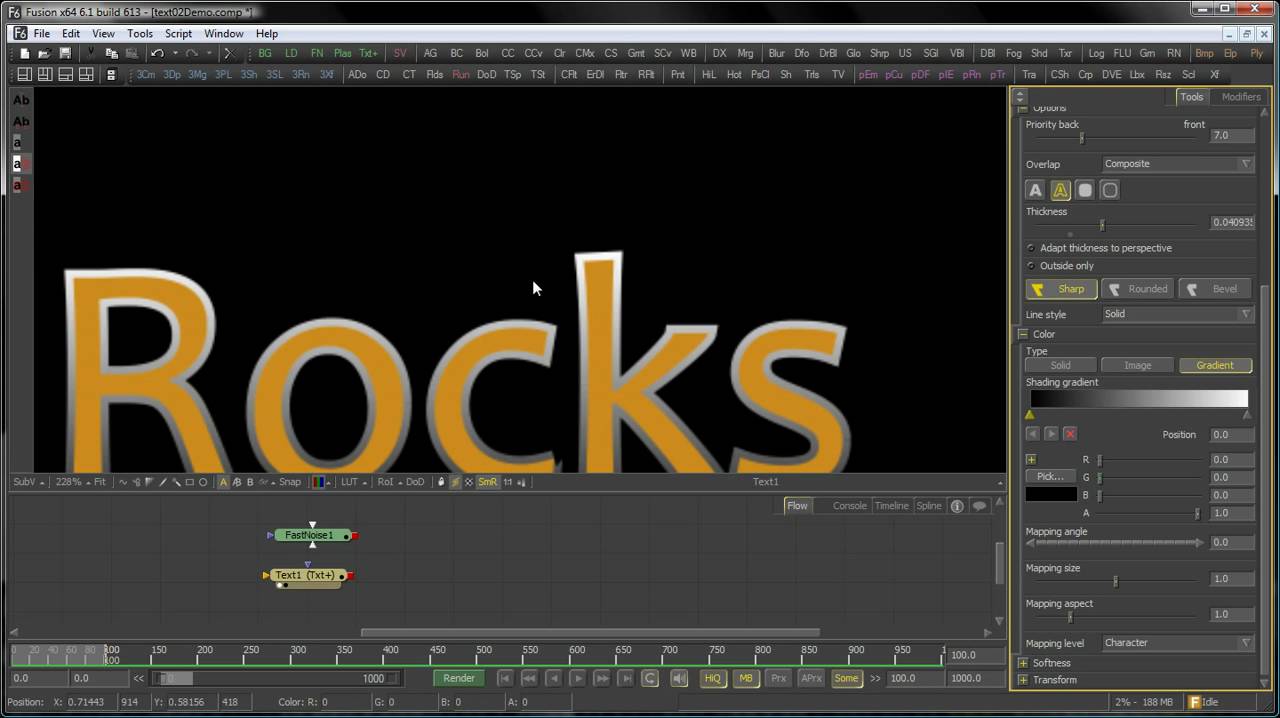Click the black color swatch below Pick
Screen dimensions: 1280x718
click(x=1051, y=495)
